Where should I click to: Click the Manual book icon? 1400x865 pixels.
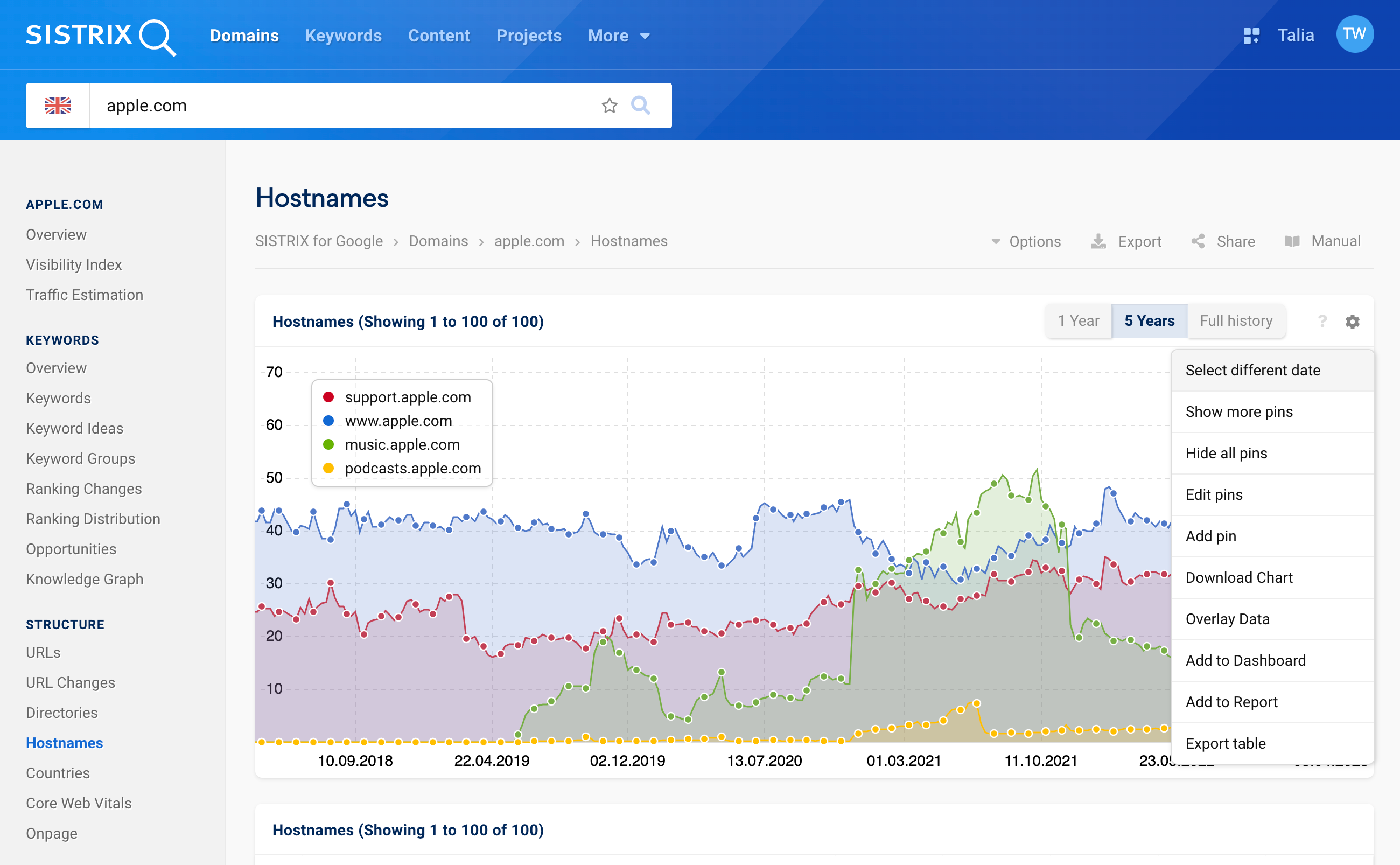tap(1292, 241)
